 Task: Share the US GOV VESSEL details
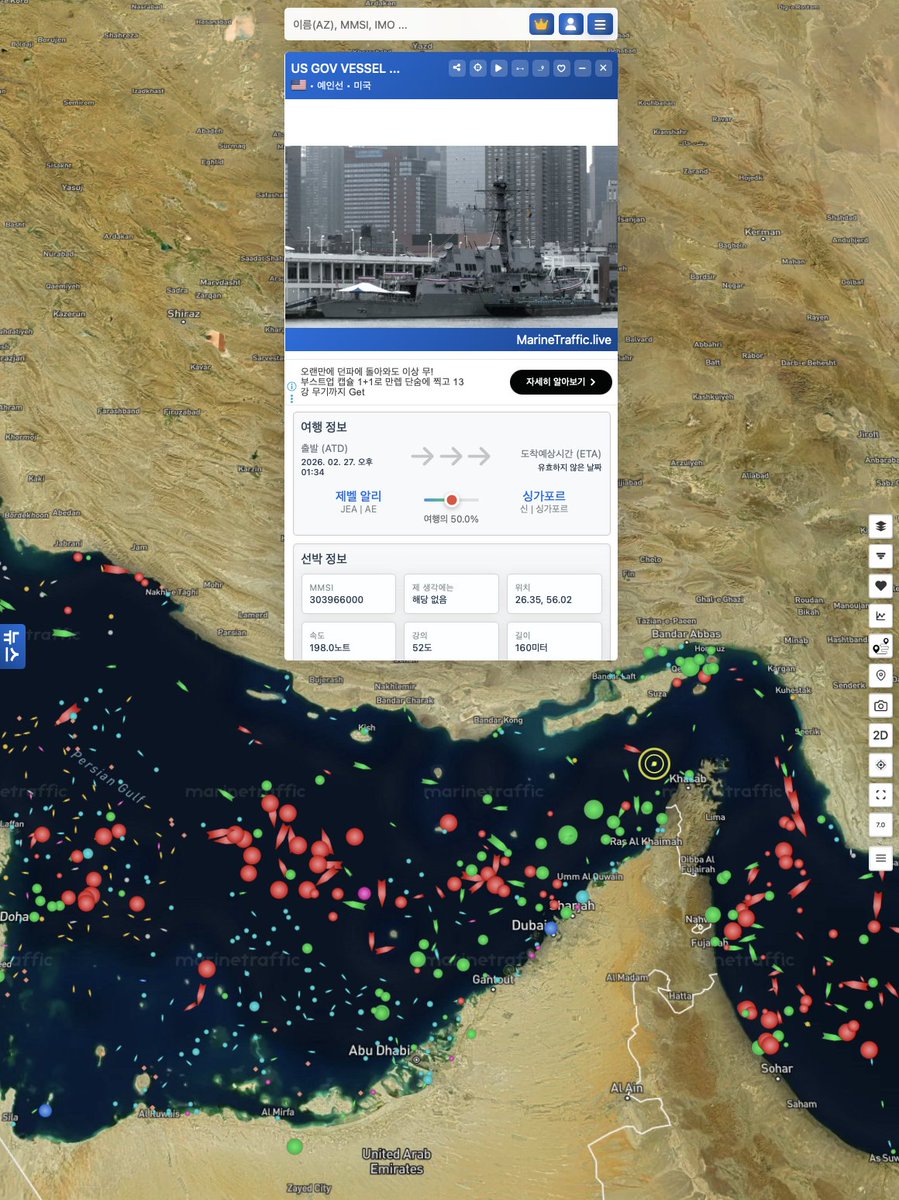coord(457,68)
